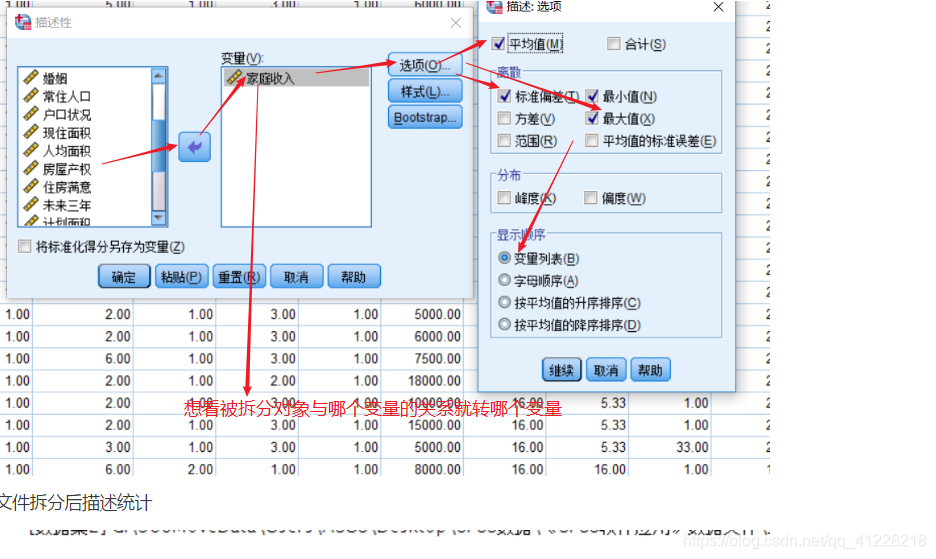Click SPSS icon in 描述性 title bar
936x559 pixels.
coord(23,22)
